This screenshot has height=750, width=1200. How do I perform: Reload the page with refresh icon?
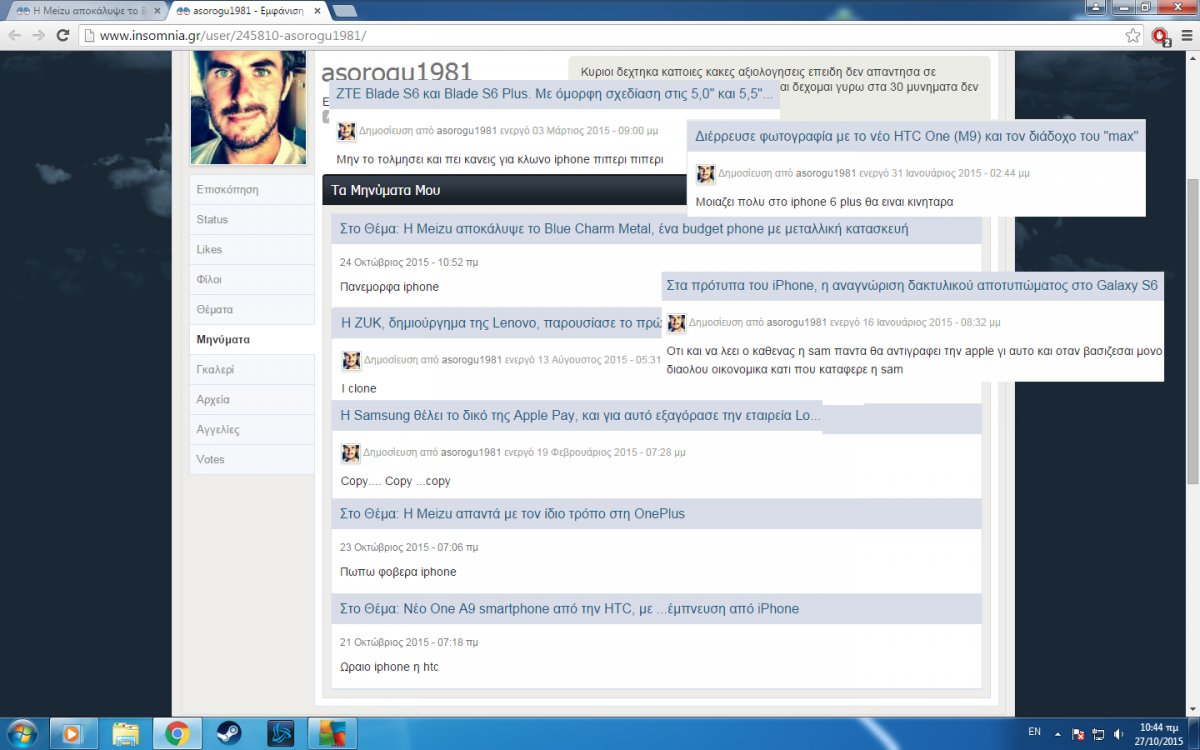(63, 35)
